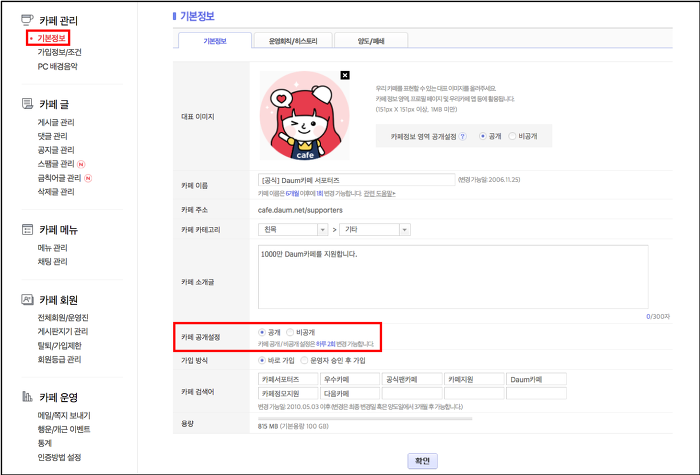
Task: Open the 친목 category dropdown
Action: 293,229
